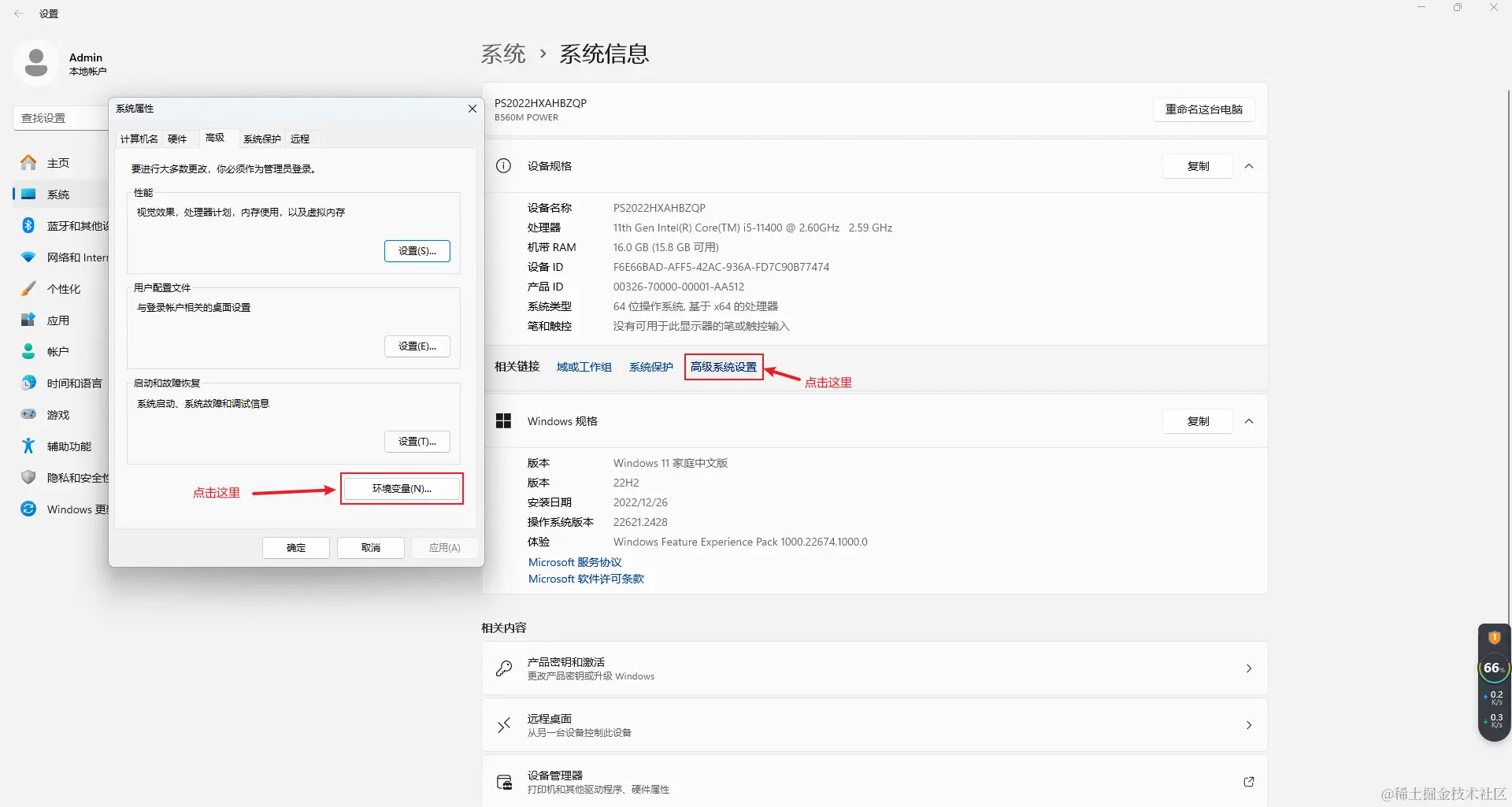The width and height of the screenshot is (1512, 807).
Task: Select the OS build text 22621.2428
Action: pyautogui.click(x=640, y=522)
